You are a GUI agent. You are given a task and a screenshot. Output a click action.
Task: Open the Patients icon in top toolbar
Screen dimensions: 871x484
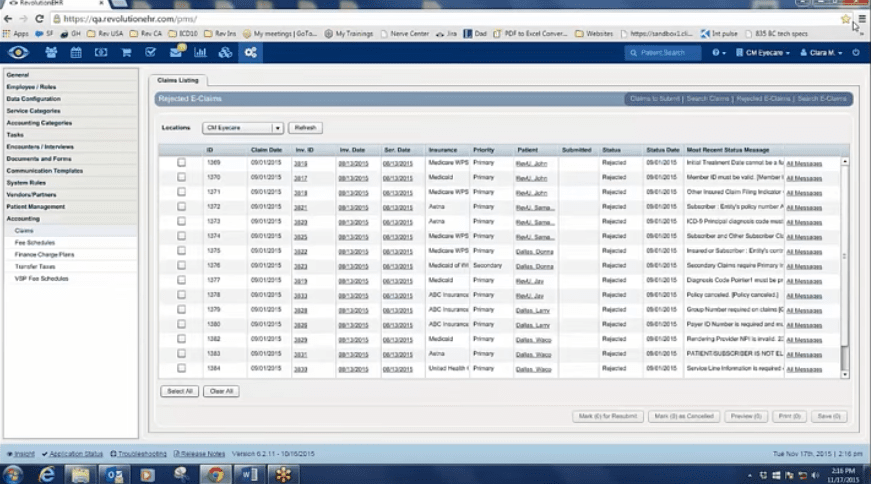[50, 52]
